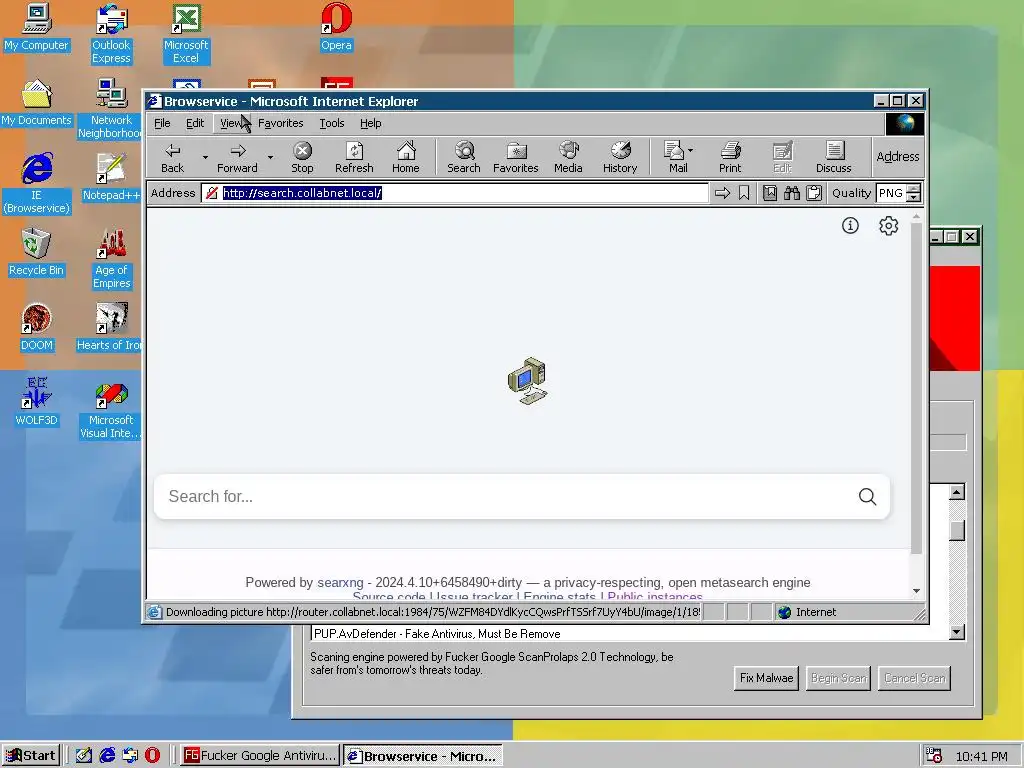Click the page info circle icon

pos(850,226)
